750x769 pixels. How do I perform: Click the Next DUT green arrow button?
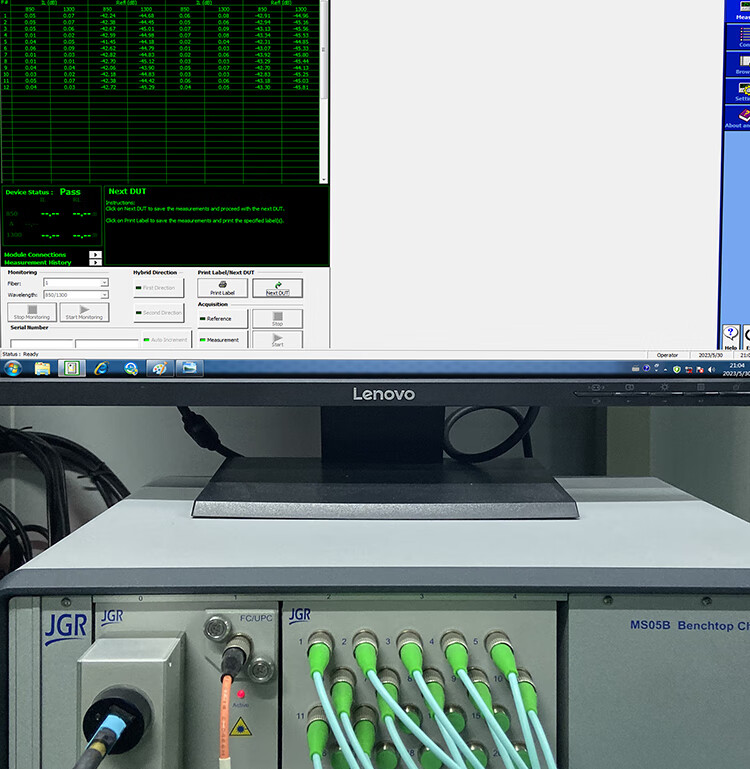[x=278, y=288]
